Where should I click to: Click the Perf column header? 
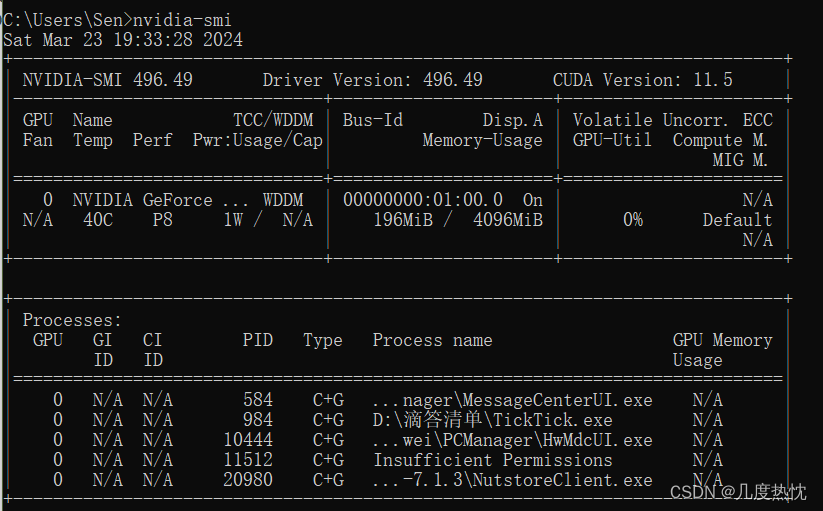point(152,140)
